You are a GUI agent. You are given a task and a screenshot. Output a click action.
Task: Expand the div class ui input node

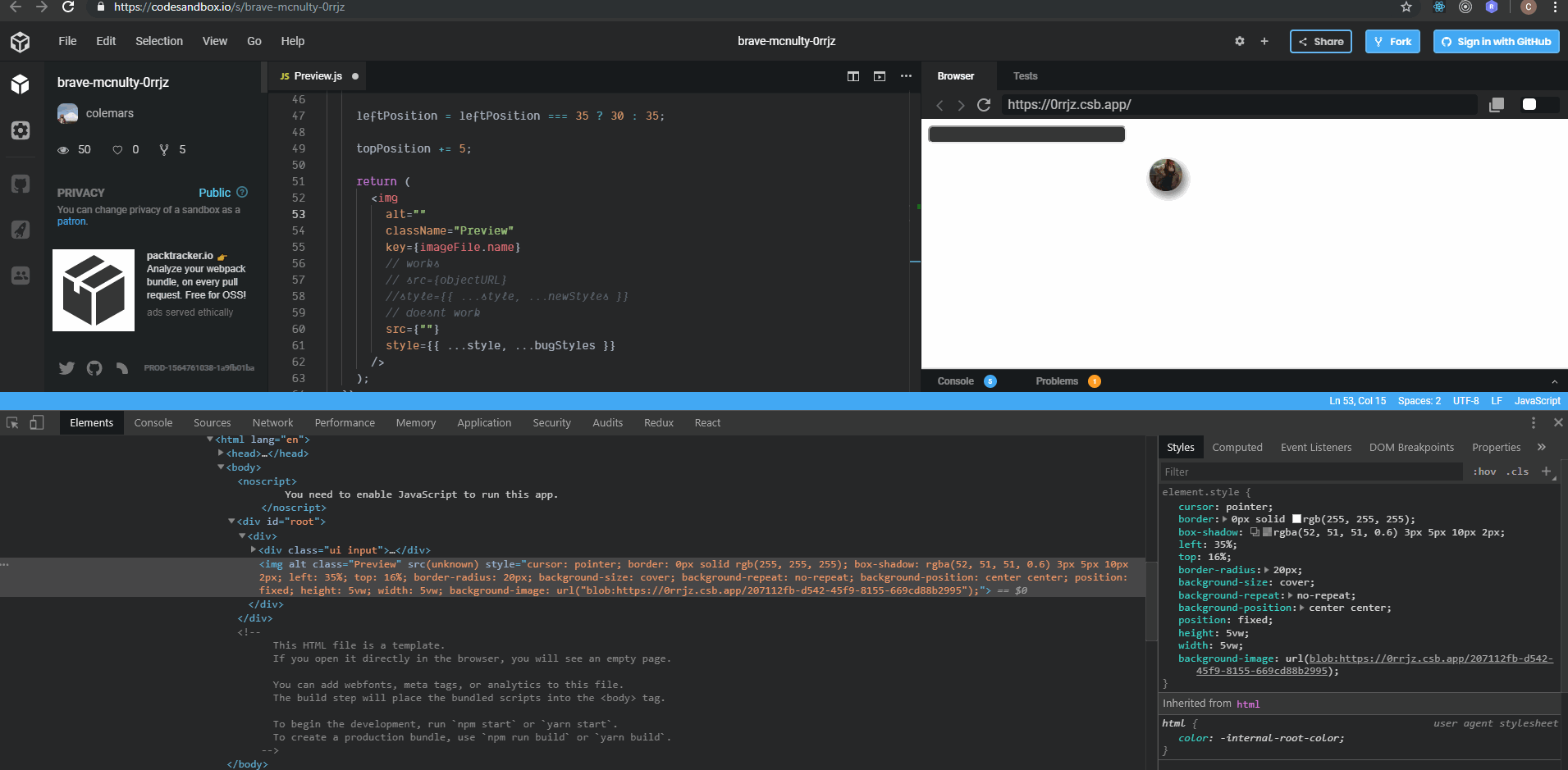coord(254,549)
